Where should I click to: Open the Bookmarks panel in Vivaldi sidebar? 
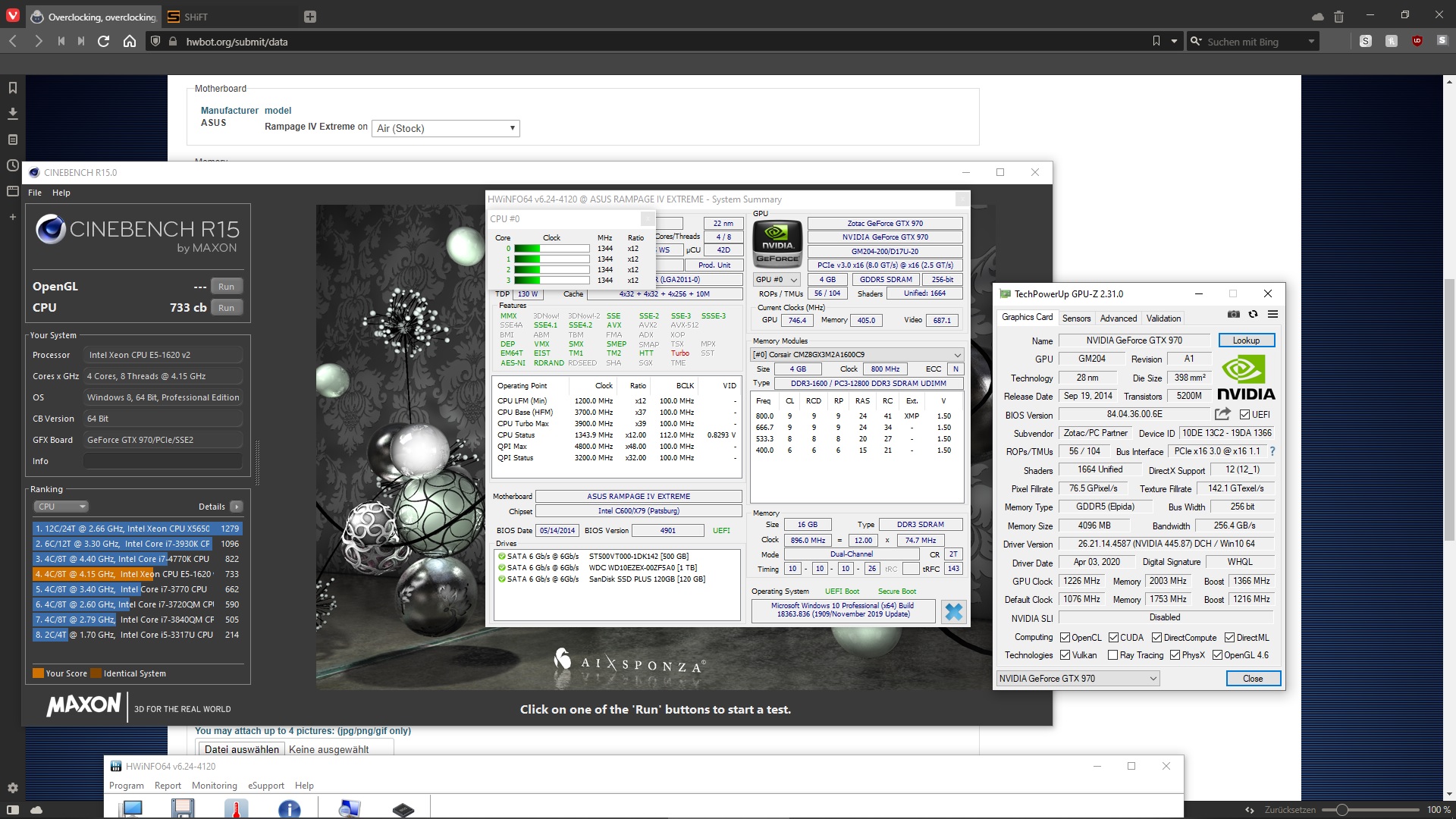(12, 88)
